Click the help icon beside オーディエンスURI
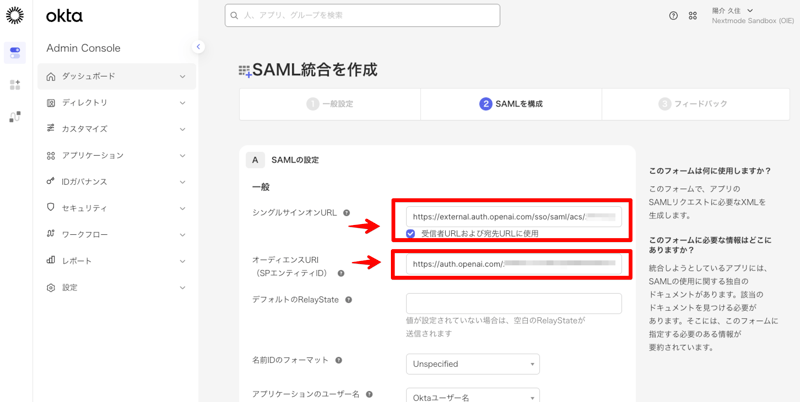800x402 pixels. [341, 273]
